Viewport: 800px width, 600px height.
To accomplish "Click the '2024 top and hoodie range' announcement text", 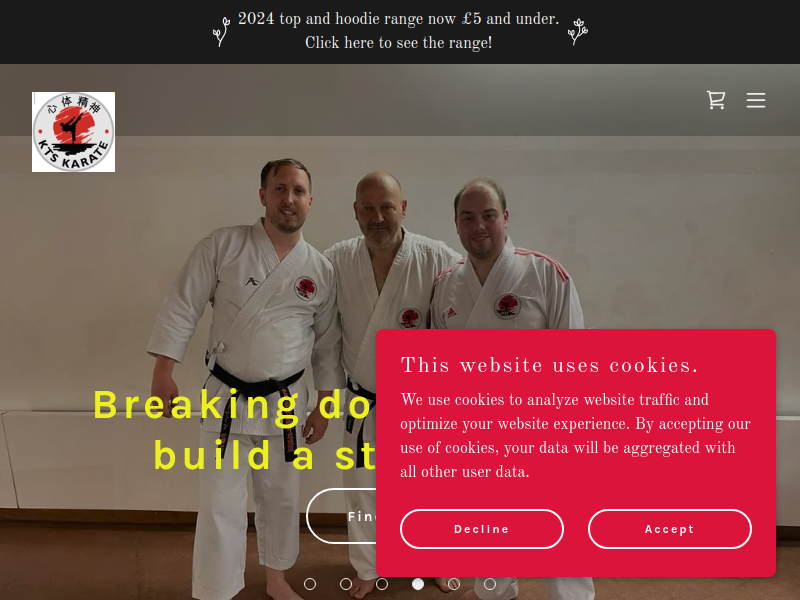I will 398,19.
